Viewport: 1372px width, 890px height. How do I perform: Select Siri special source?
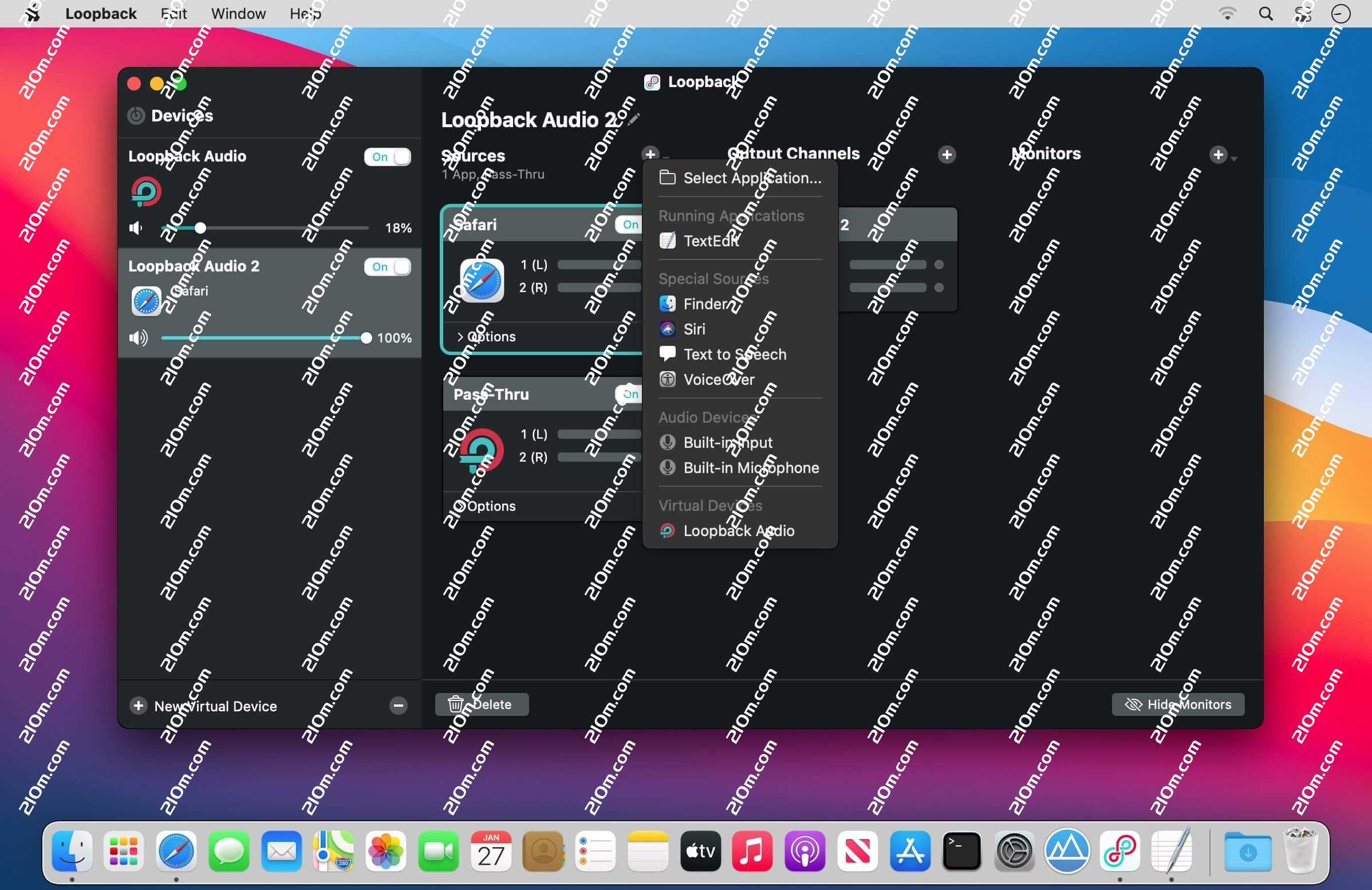coord(740,329)
